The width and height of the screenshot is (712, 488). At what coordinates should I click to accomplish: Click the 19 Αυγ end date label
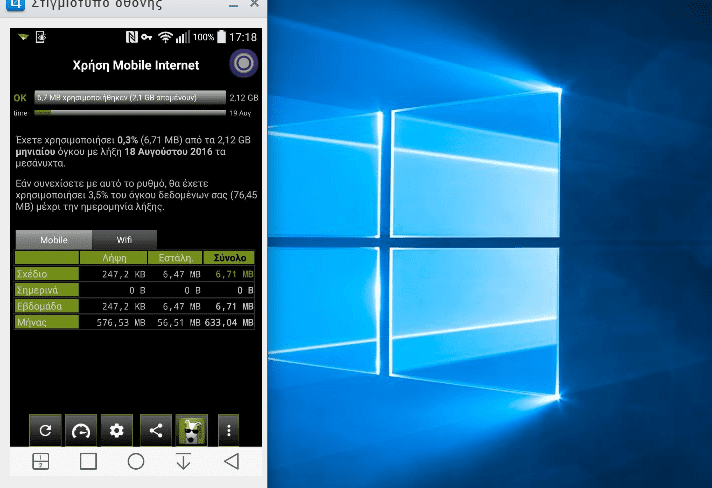[x=240, y=113]
